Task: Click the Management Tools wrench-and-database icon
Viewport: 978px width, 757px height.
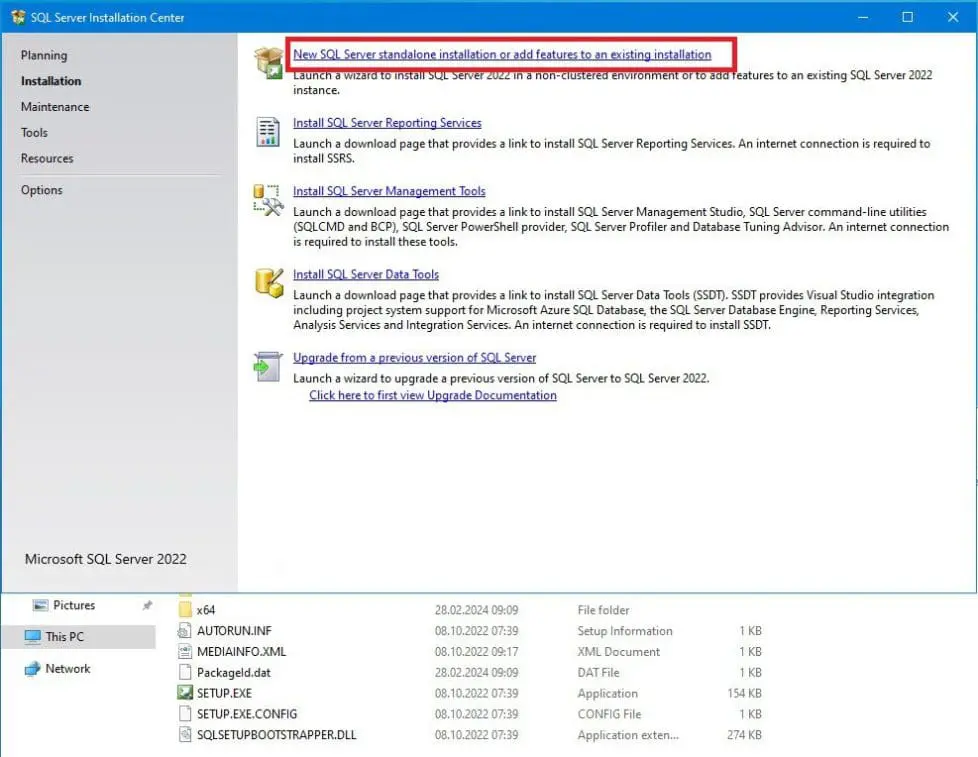Action: (268, 200)
